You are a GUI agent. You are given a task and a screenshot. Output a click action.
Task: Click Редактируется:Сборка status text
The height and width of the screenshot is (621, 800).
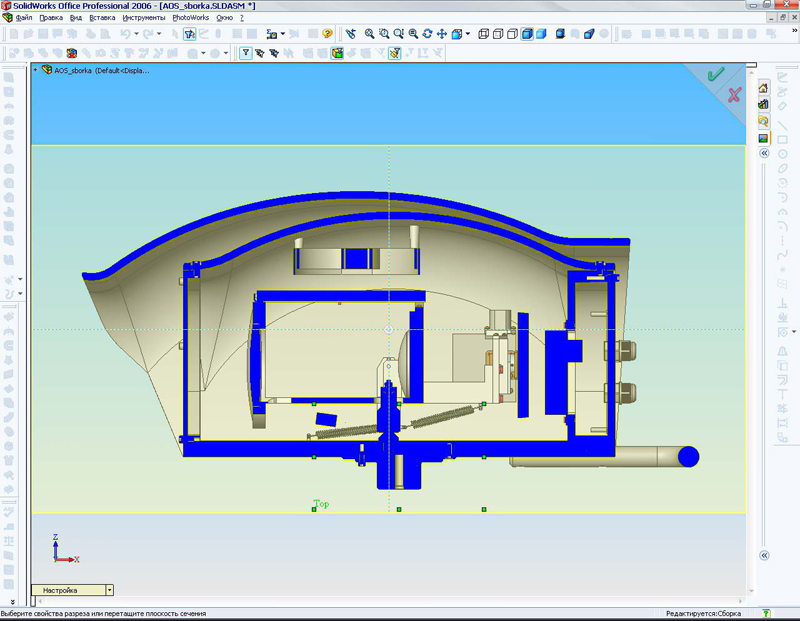703,613
